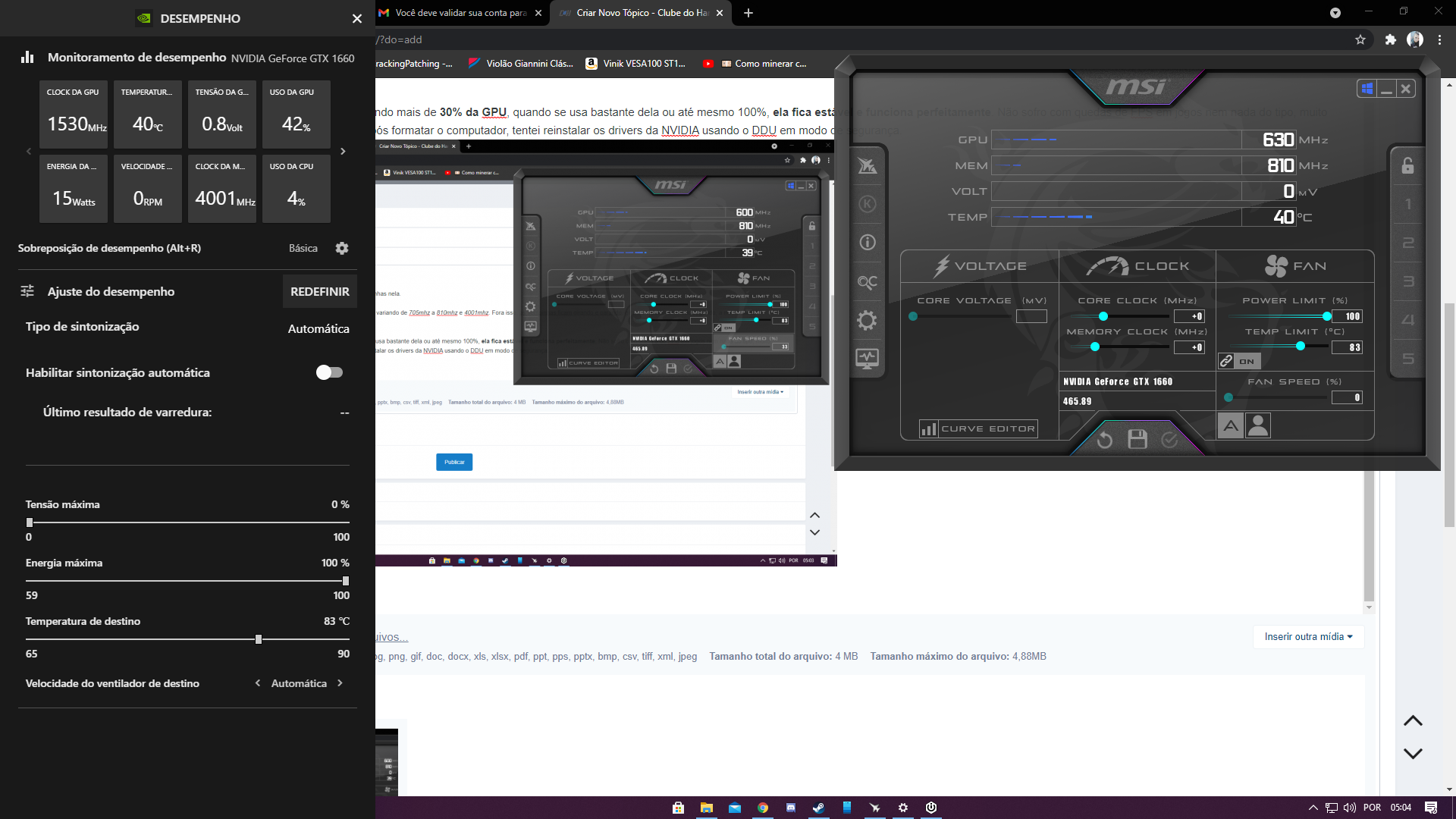Screen dimensions: 1456x819
Task: Click the page scroll-down chevron at bottom right
Action: coord(1413,754)
